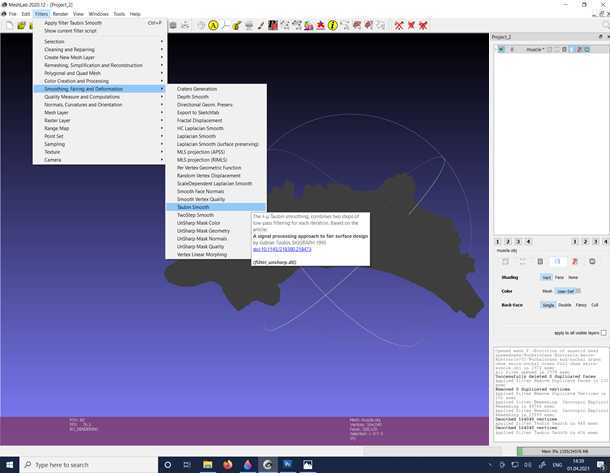Click the Task View taskbar button
This screenshot has width=610, height=473.
[187, 465]
